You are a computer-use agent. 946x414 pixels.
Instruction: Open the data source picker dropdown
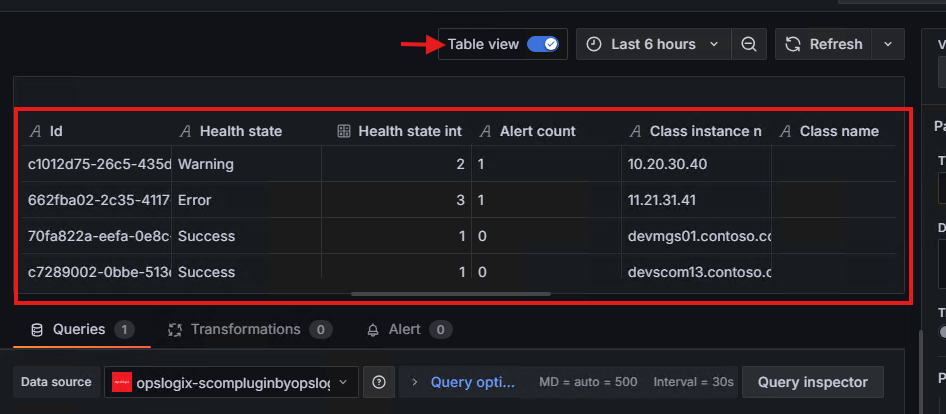(231, 382)
